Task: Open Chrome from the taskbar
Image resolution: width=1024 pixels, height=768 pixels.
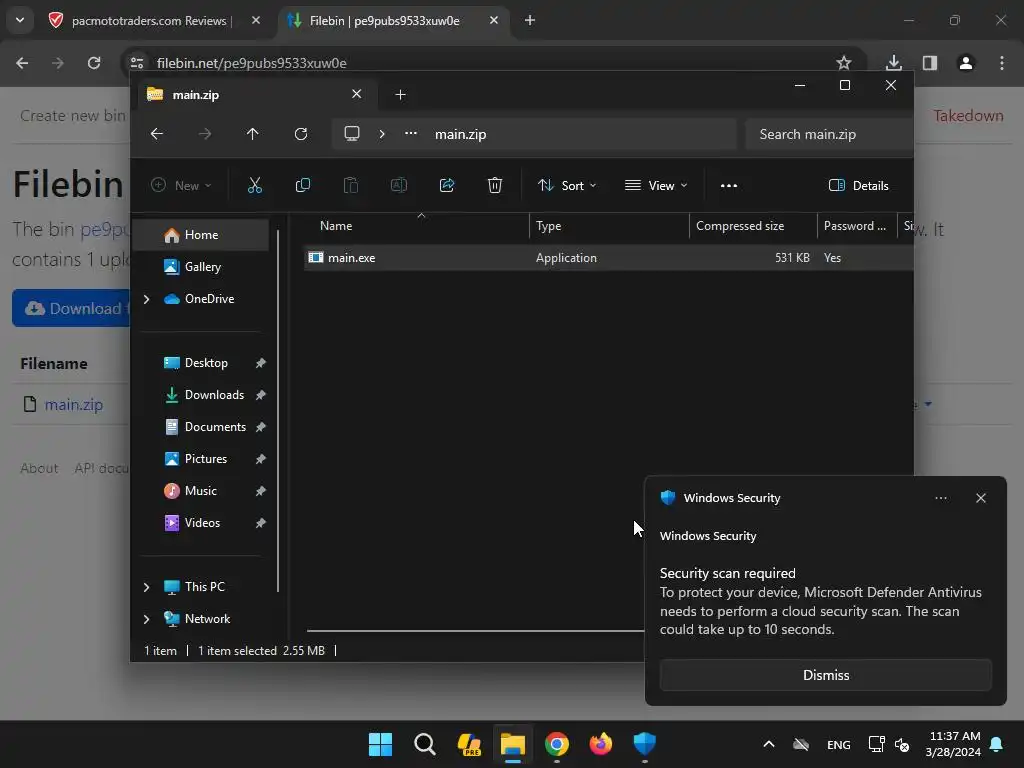Action: 557,744
